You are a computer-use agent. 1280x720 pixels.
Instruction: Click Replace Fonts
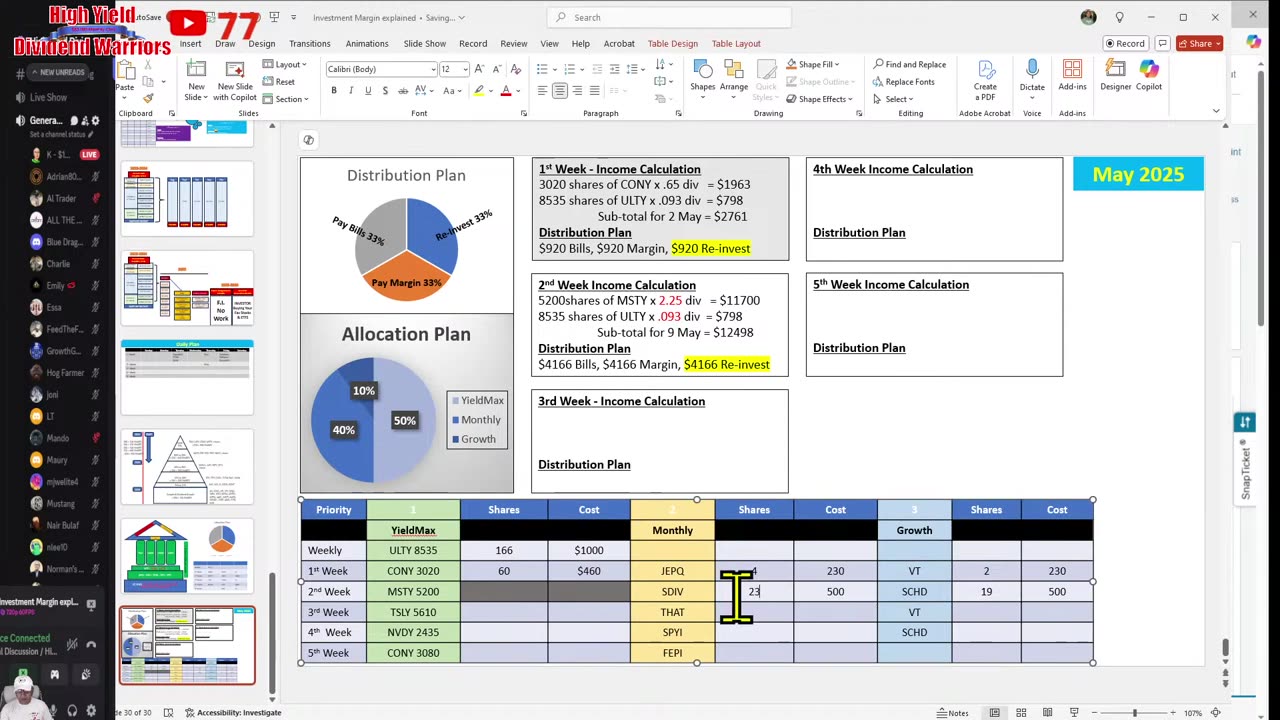[x=903, y=82]
